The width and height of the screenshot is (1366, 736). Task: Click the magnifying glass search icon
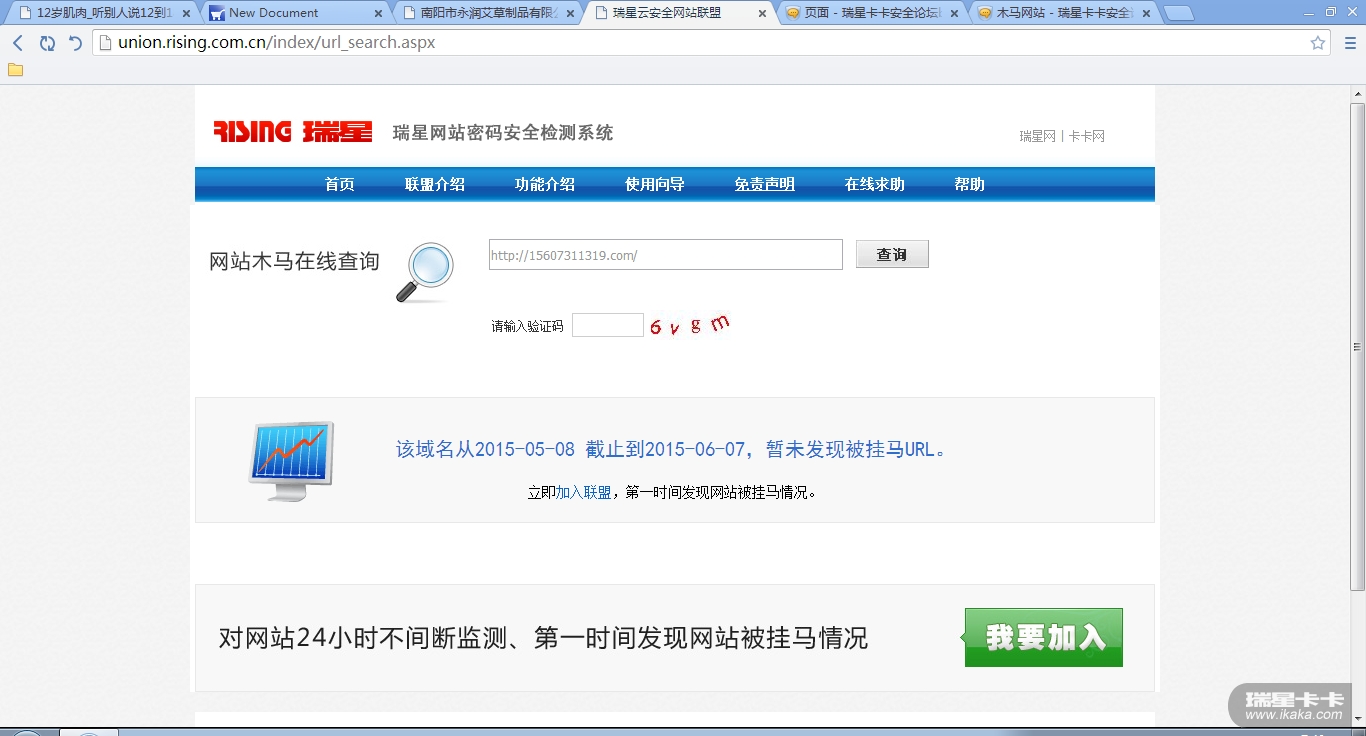(425, 272)
